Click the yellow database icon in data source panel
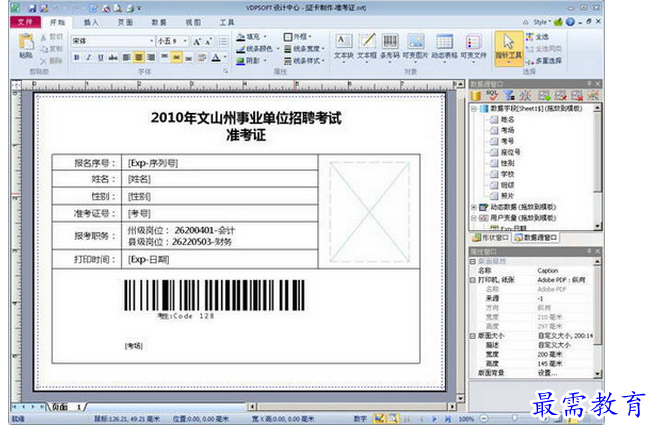The width and height of the screenshot is (654, 436). tap(476, 96)
